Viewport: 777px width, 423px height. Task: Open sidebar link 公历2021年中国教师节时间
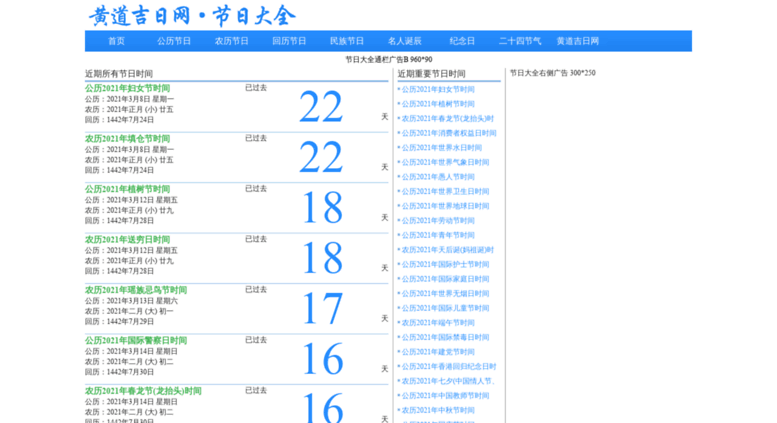(x=445, y=396)
